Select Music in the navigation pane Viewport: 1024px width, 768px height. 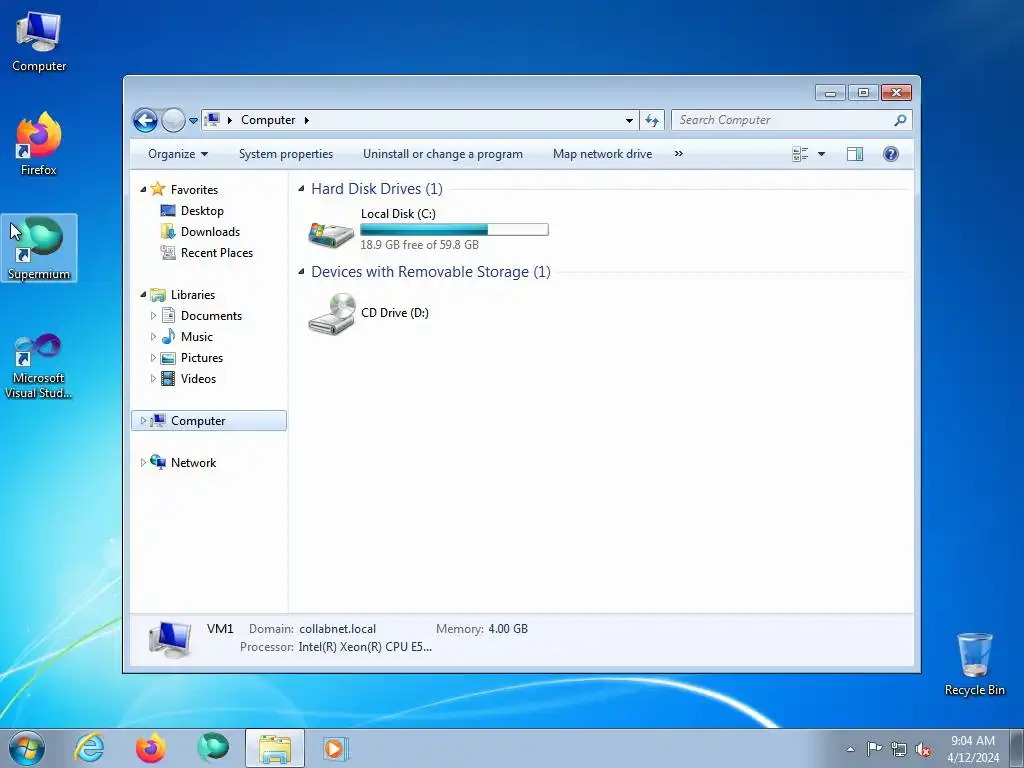click(197, 337)
